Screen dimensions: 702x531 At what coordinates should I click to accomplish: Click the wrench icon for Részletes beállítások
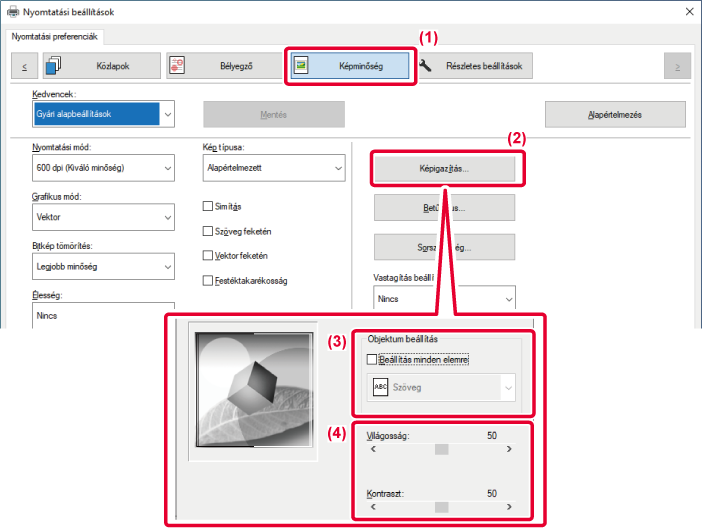[426, 66]
